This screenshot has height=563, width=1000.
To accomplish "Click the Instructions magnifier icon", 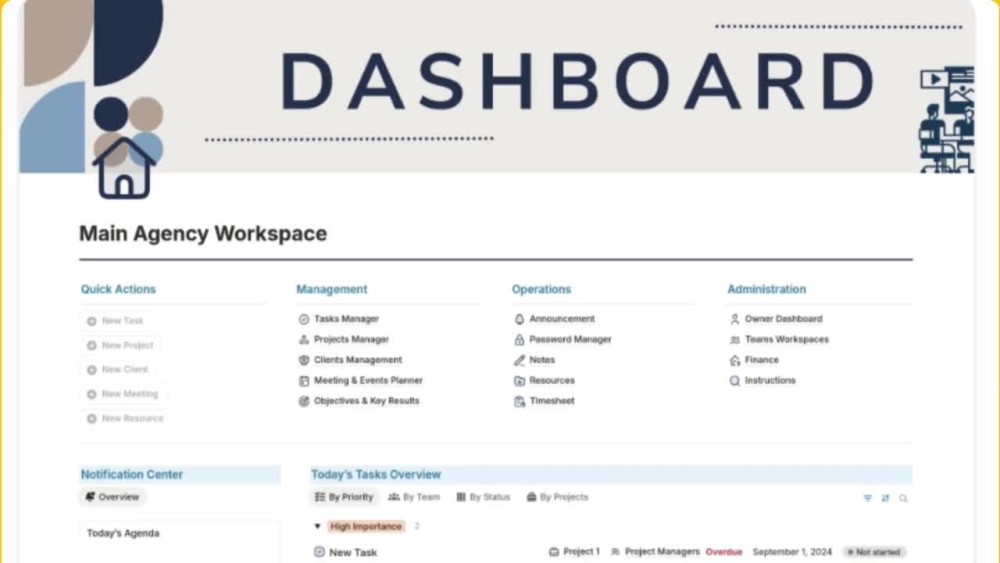I will [x=735, y=381].
